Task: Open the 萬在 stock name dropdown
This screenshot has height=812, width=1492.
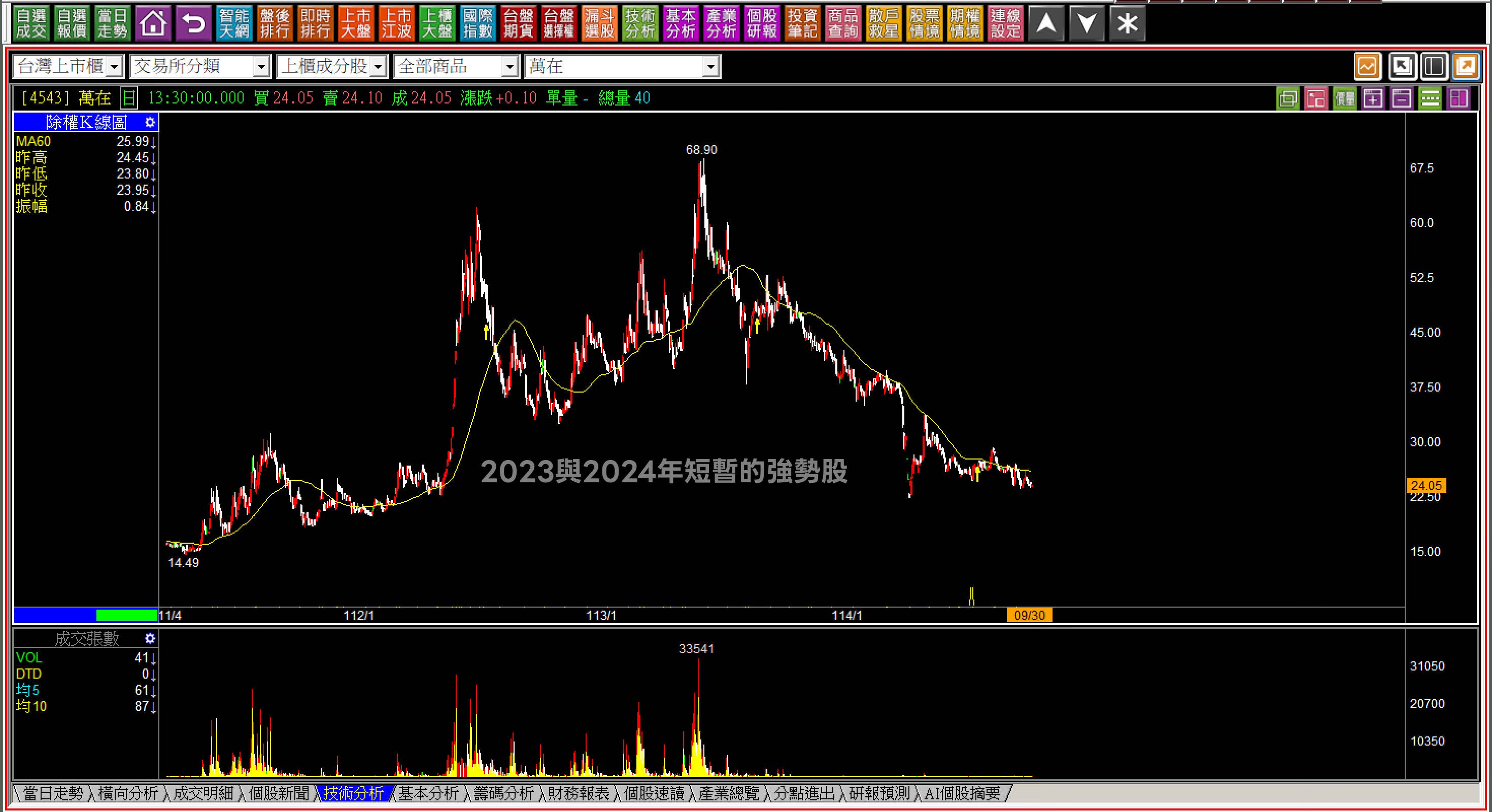Action: [710, 67]
